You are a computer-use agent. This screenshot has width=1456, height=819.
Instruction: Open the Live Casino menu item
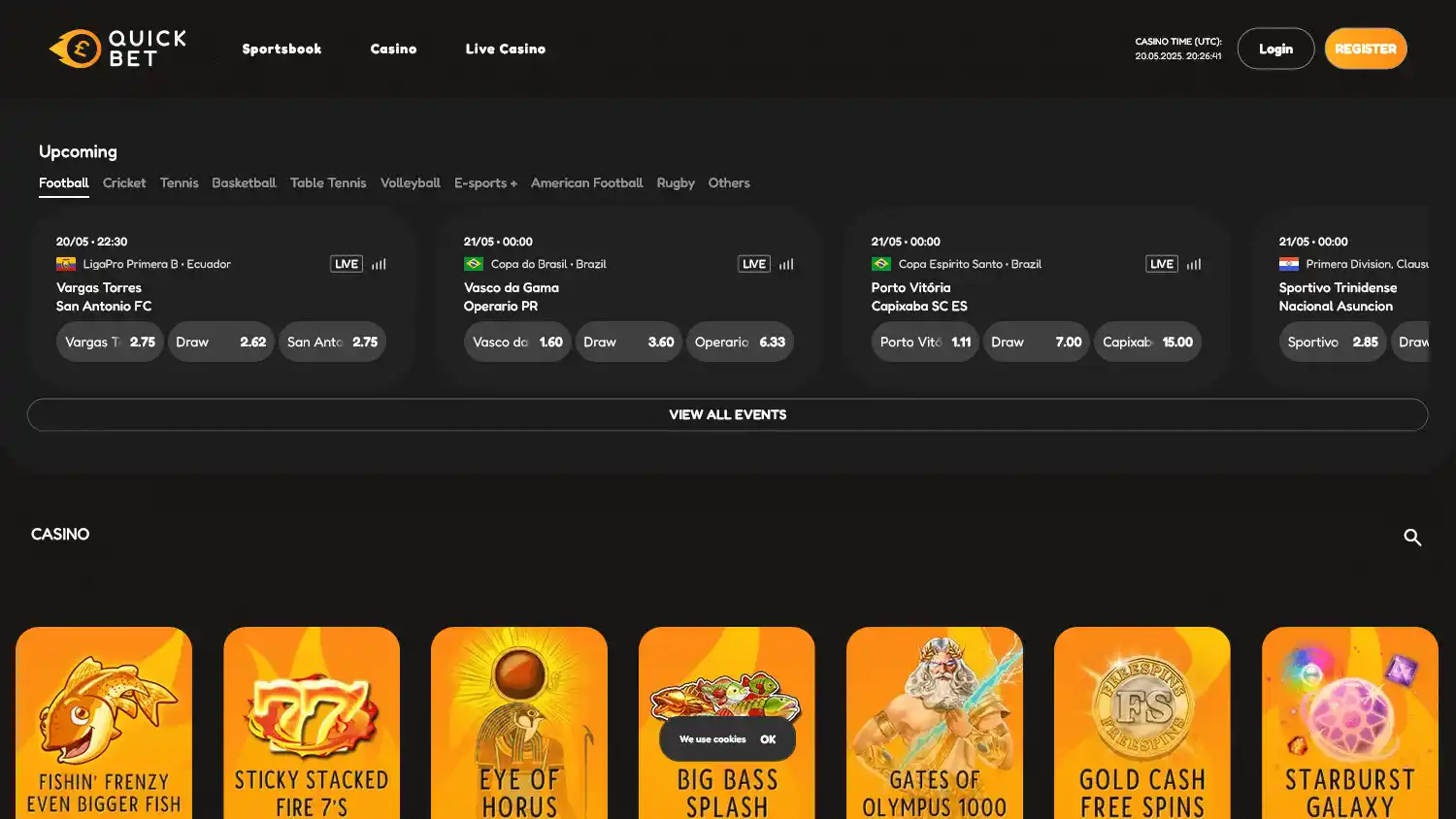(506, 49)
